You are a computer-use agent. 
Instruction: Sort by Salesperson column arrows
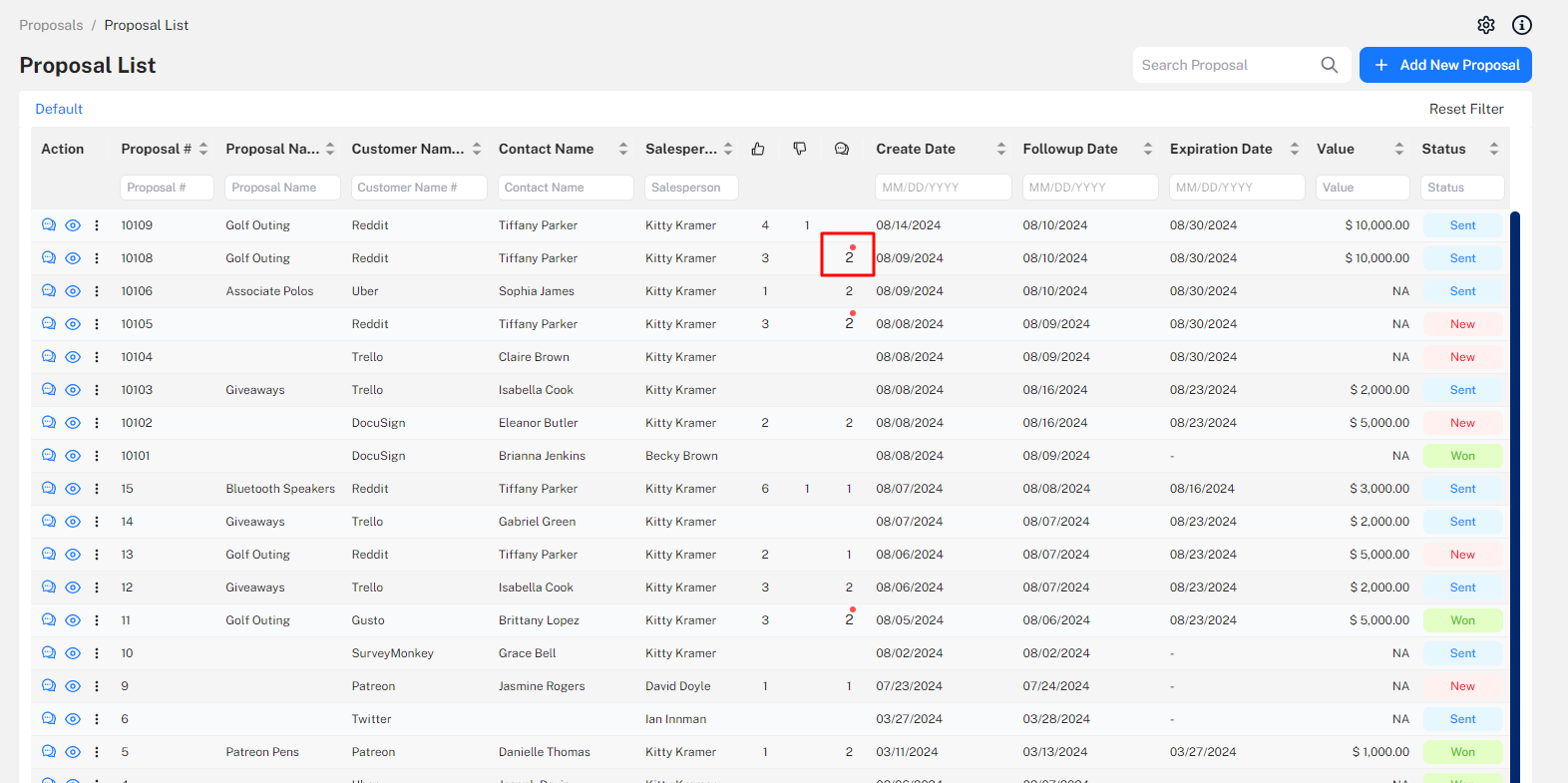pyautogui.click(x=728, y=149)
